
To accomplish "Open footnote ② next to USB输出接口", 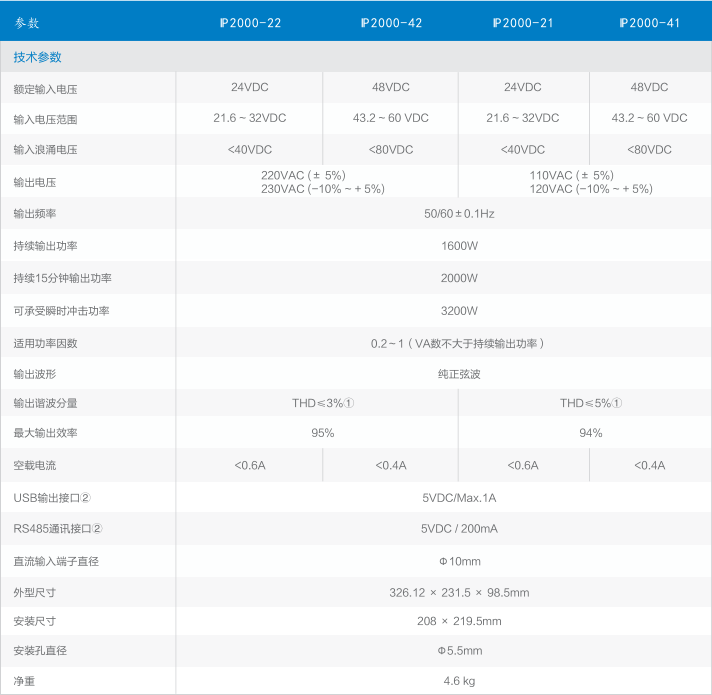I will pos(86,498).
